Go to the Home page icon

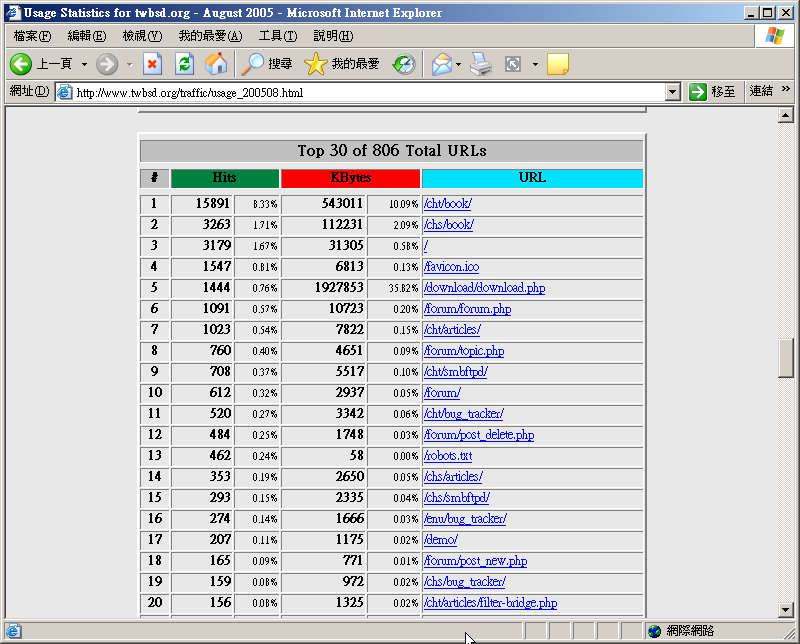[215, 64]
